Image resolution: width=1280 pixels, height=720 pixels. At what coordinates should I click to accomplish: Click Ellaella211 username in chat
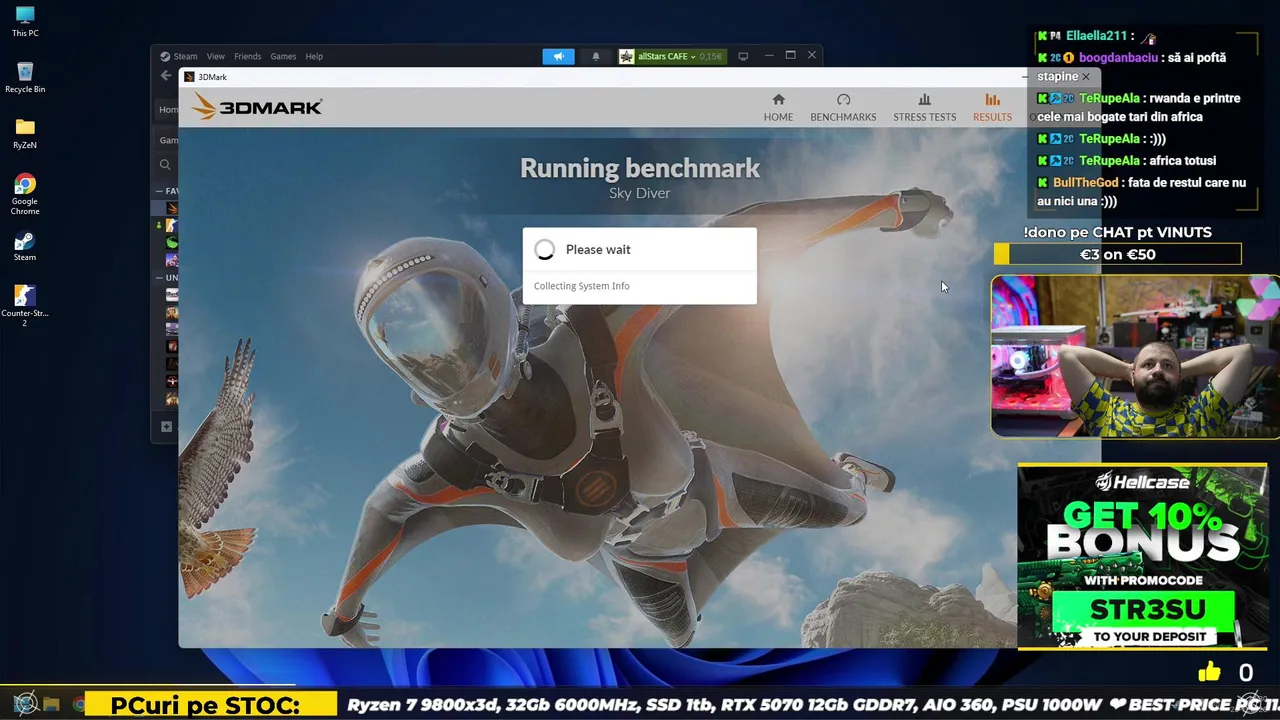click(x=1098, y=36)
